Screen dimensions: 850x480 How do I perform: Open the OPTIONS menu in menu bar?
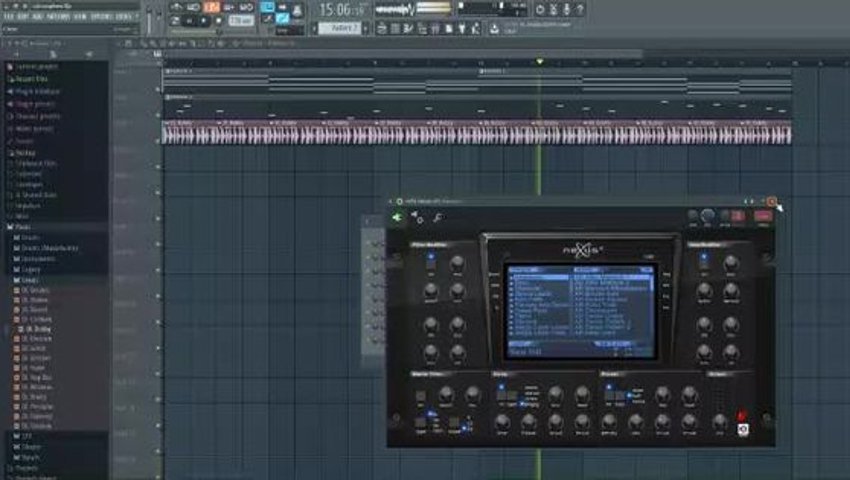(x=101, y=17)
